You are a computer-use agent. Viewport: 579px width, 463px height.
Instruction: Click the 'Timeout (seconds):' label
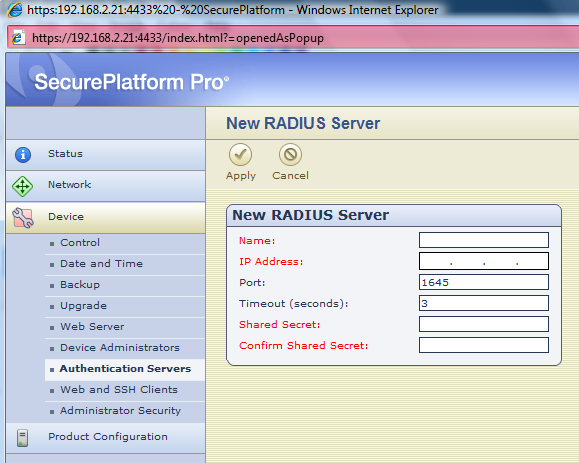[294, 304]
